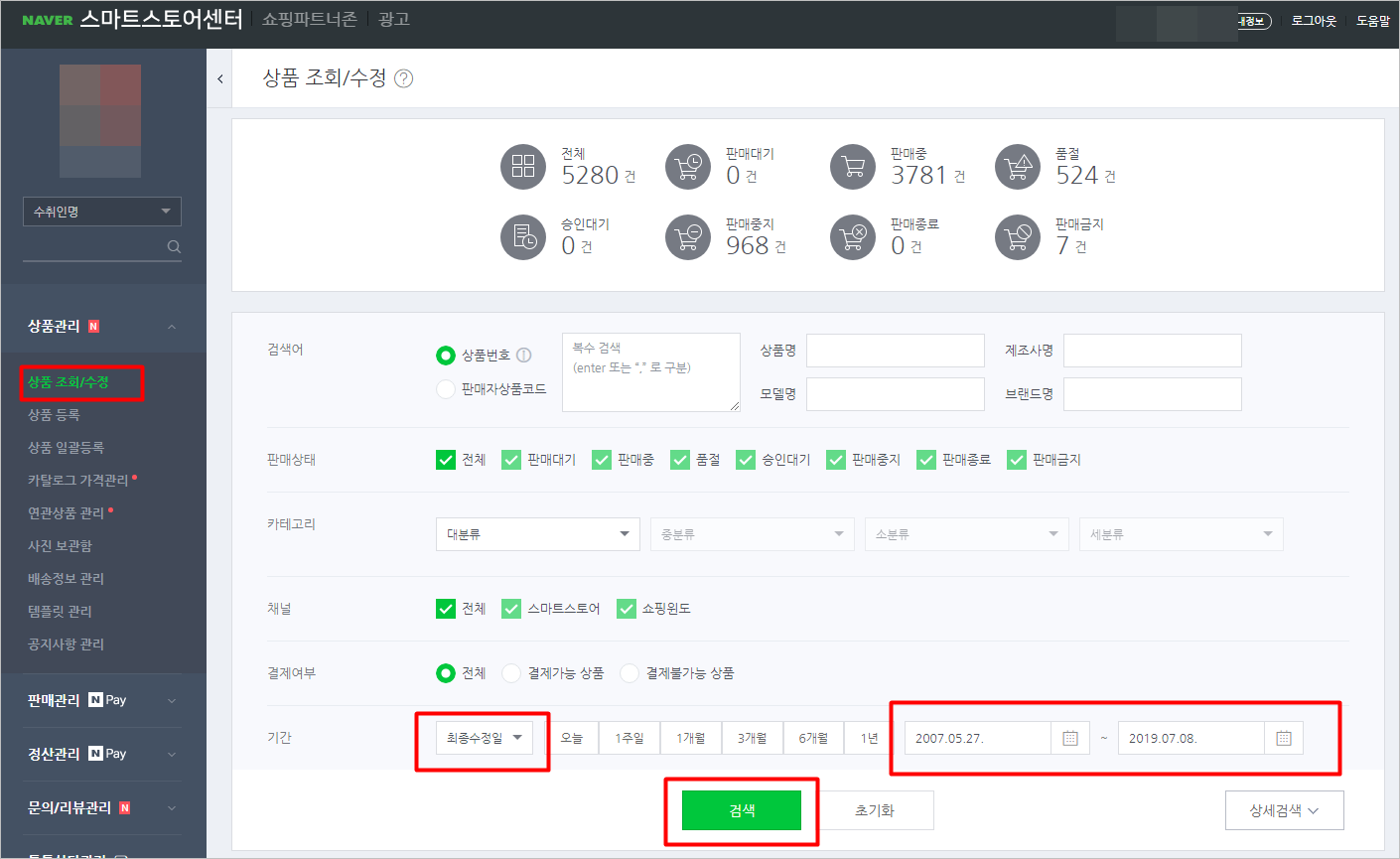This screenshot has width=1400, height=859.
Task: Click the 판매금지 prohibited cart icon
Action: pyautogui.click(x=1018, y=236)
